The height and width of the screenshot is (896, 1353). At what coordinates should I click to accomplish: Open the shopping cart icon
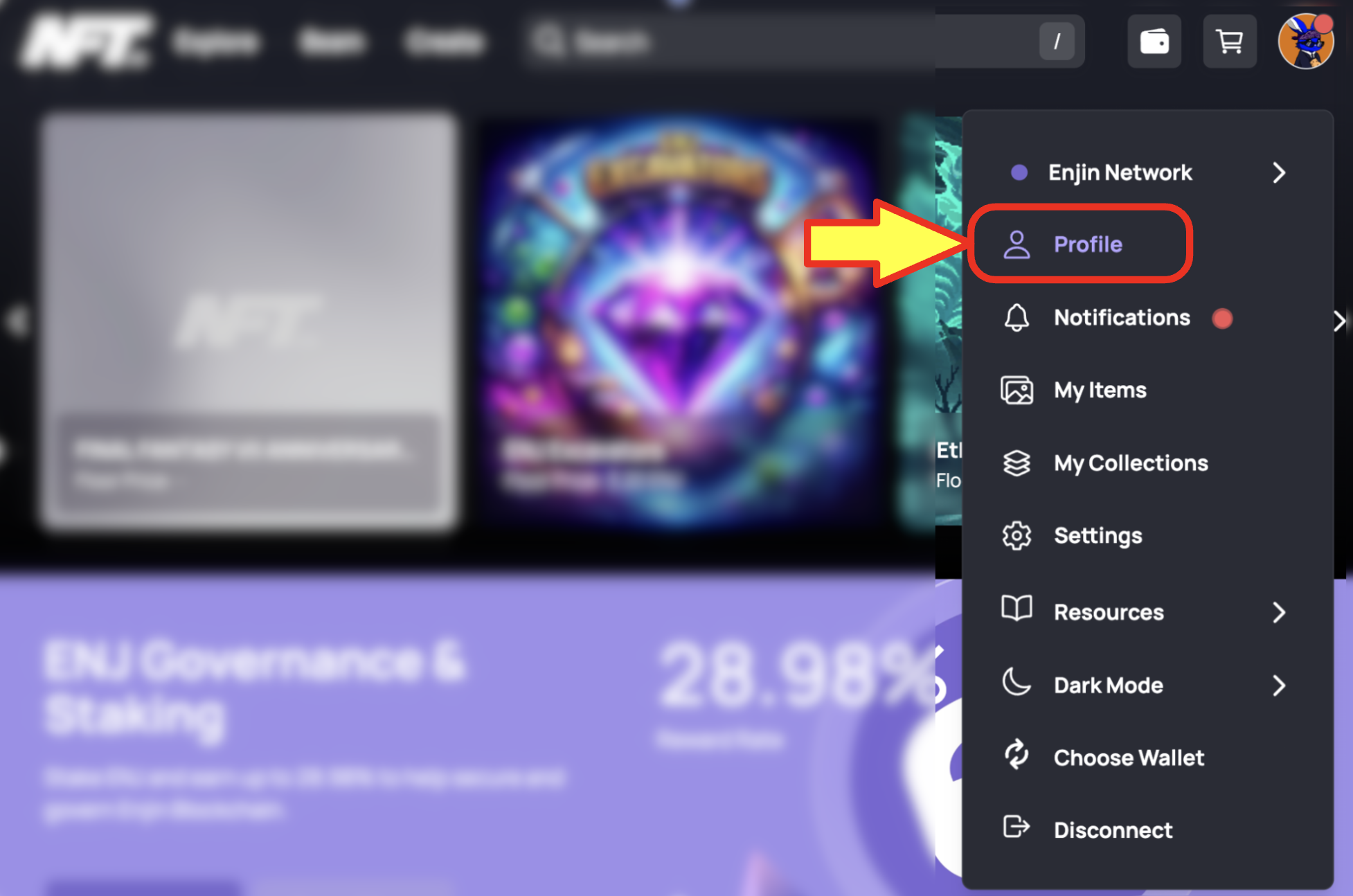pyautogui.click(x=1230, y=42)
